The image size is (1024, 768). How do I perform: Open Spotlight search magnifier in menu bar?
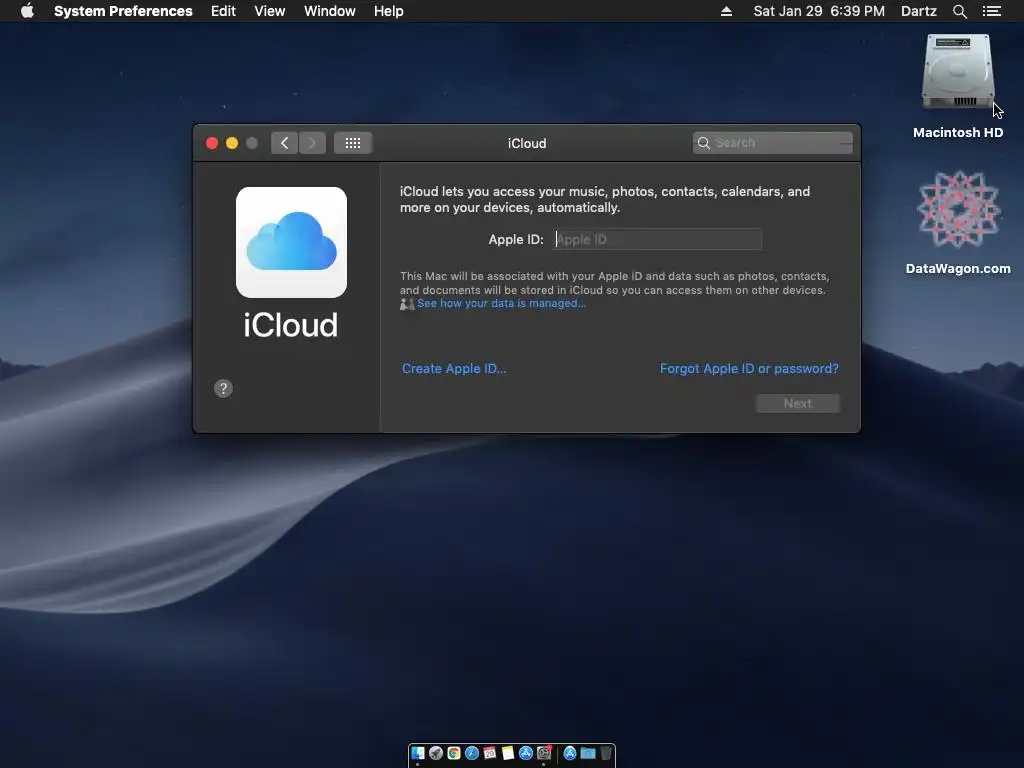pyautogui.click(x=959, y=11)
